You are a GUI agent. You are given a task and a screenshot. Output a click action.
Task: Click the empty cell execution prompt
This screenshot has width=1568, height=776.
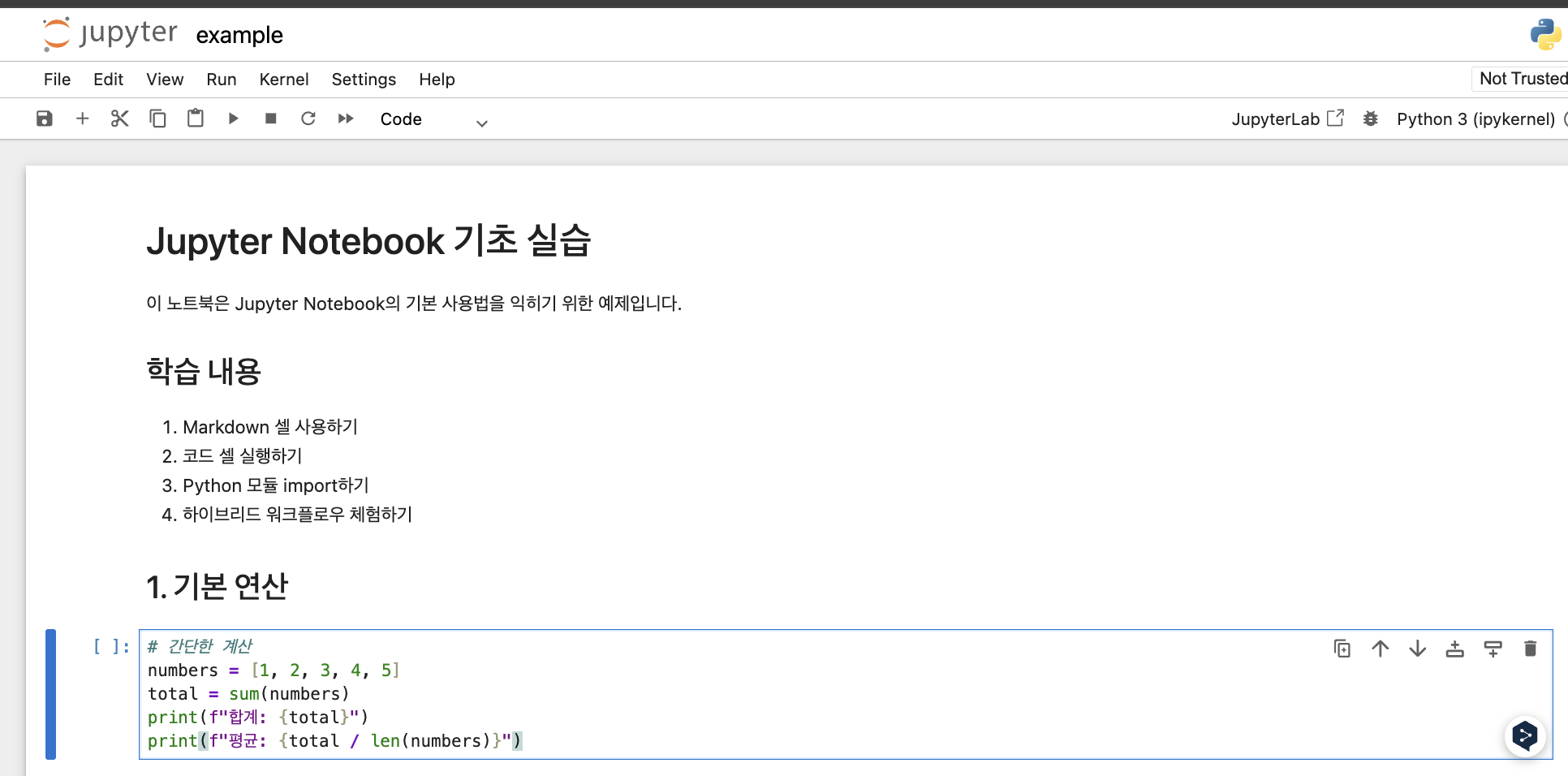pos(111,646)
